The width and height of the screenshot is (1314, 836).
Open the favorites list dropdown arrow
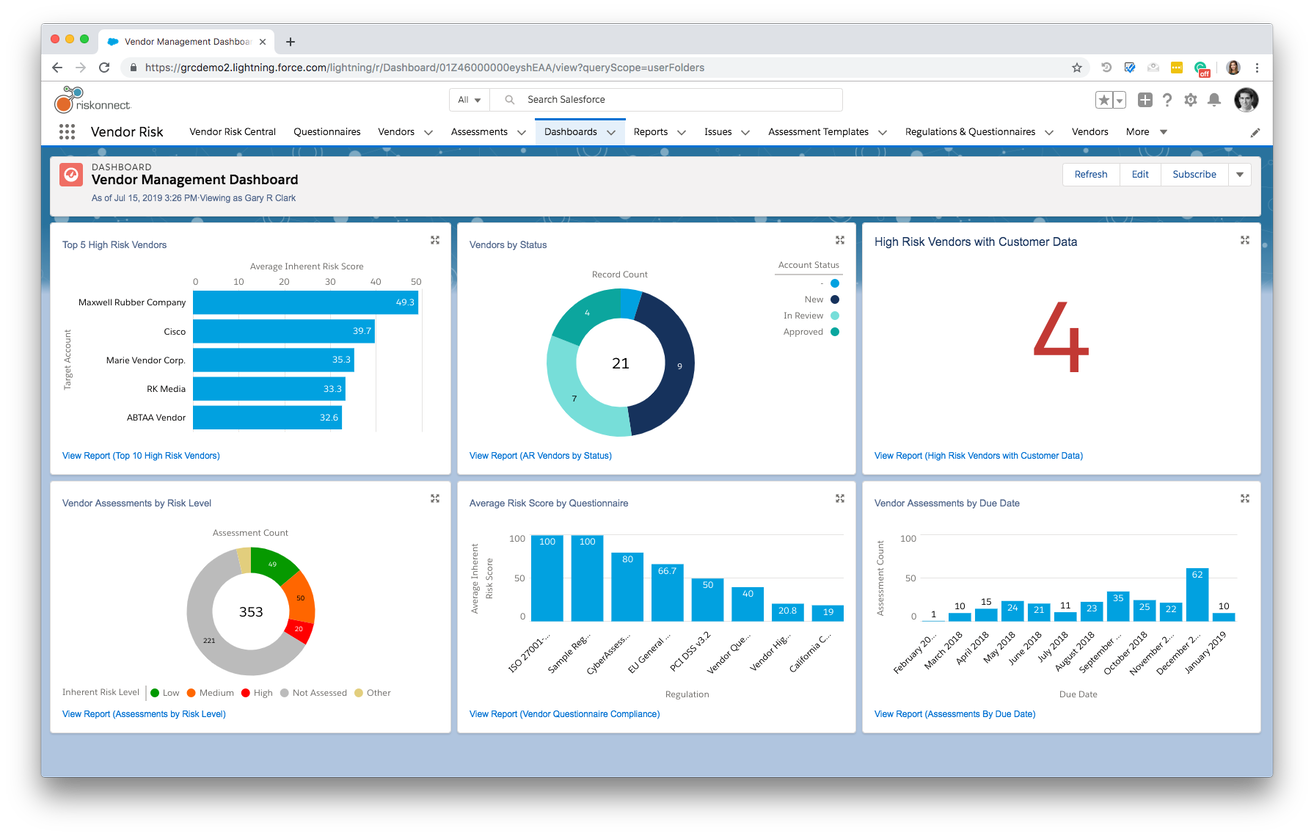1120,100
